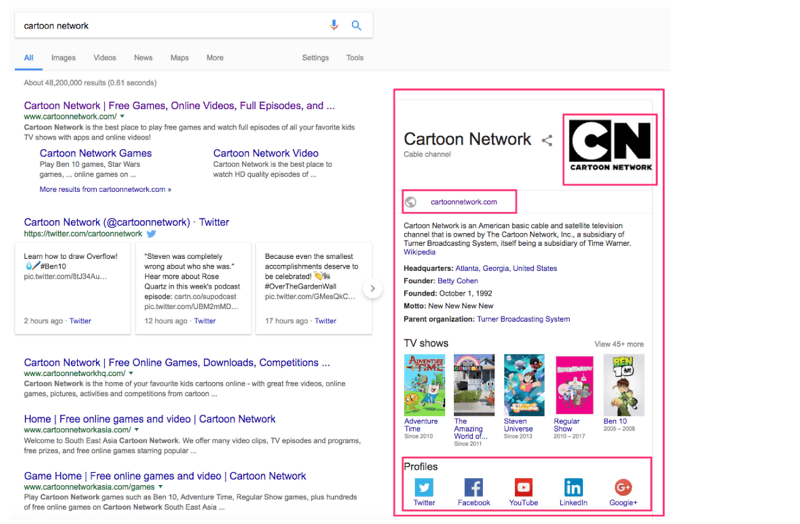Click the share icon beside Cartoon Network title
The height and width of the screenshot is (524, 800).
[x=547, y=141]
